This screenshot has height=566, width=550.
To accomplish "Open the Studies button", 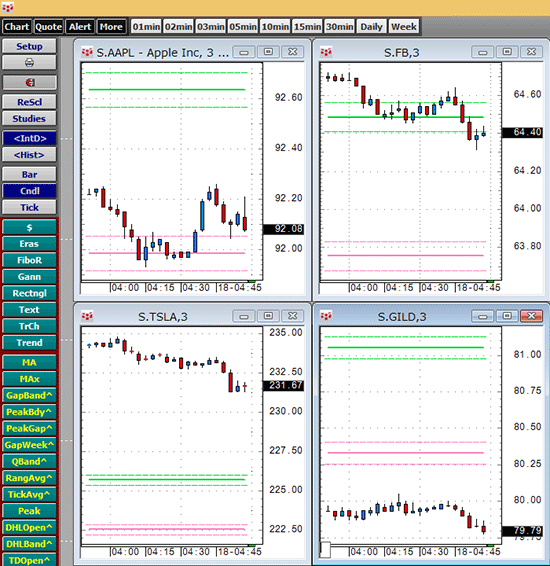I will coord(29,118).
